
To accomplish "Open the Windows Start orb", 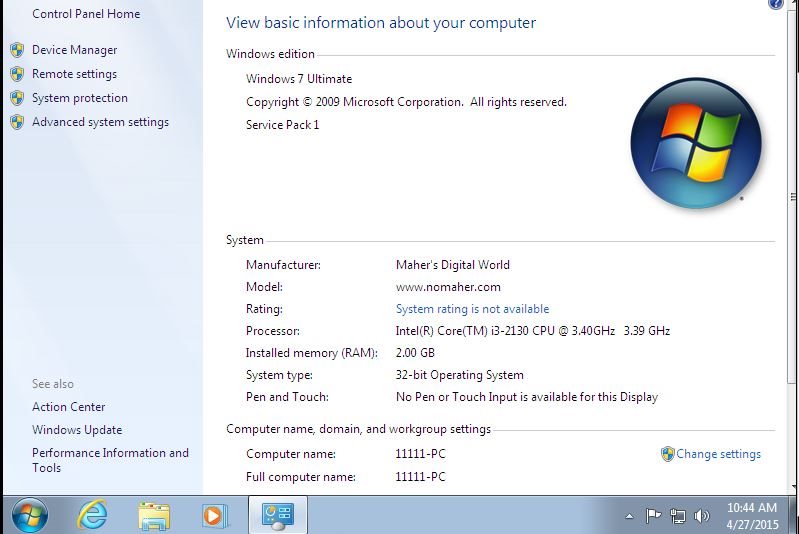I will click(30, 516).
